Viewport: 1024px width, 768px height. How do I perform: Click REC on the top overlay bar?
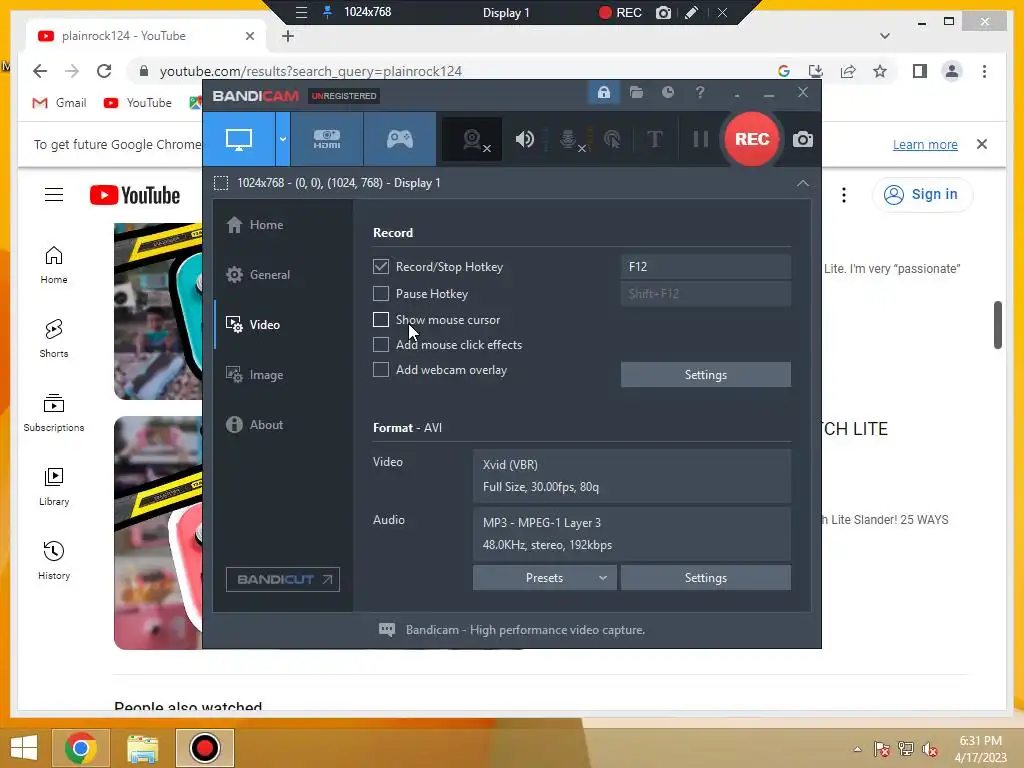click(x=620, y=12)
